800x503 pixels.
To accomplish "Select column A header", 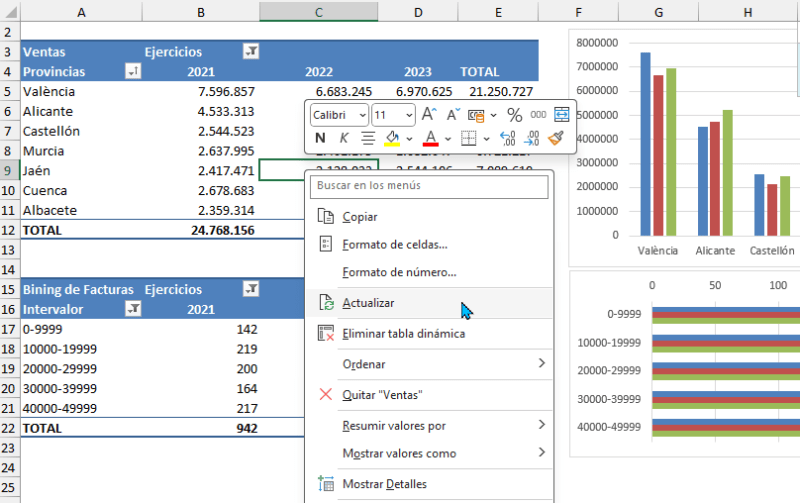I will pyautogui.click(x=81, y=12).
